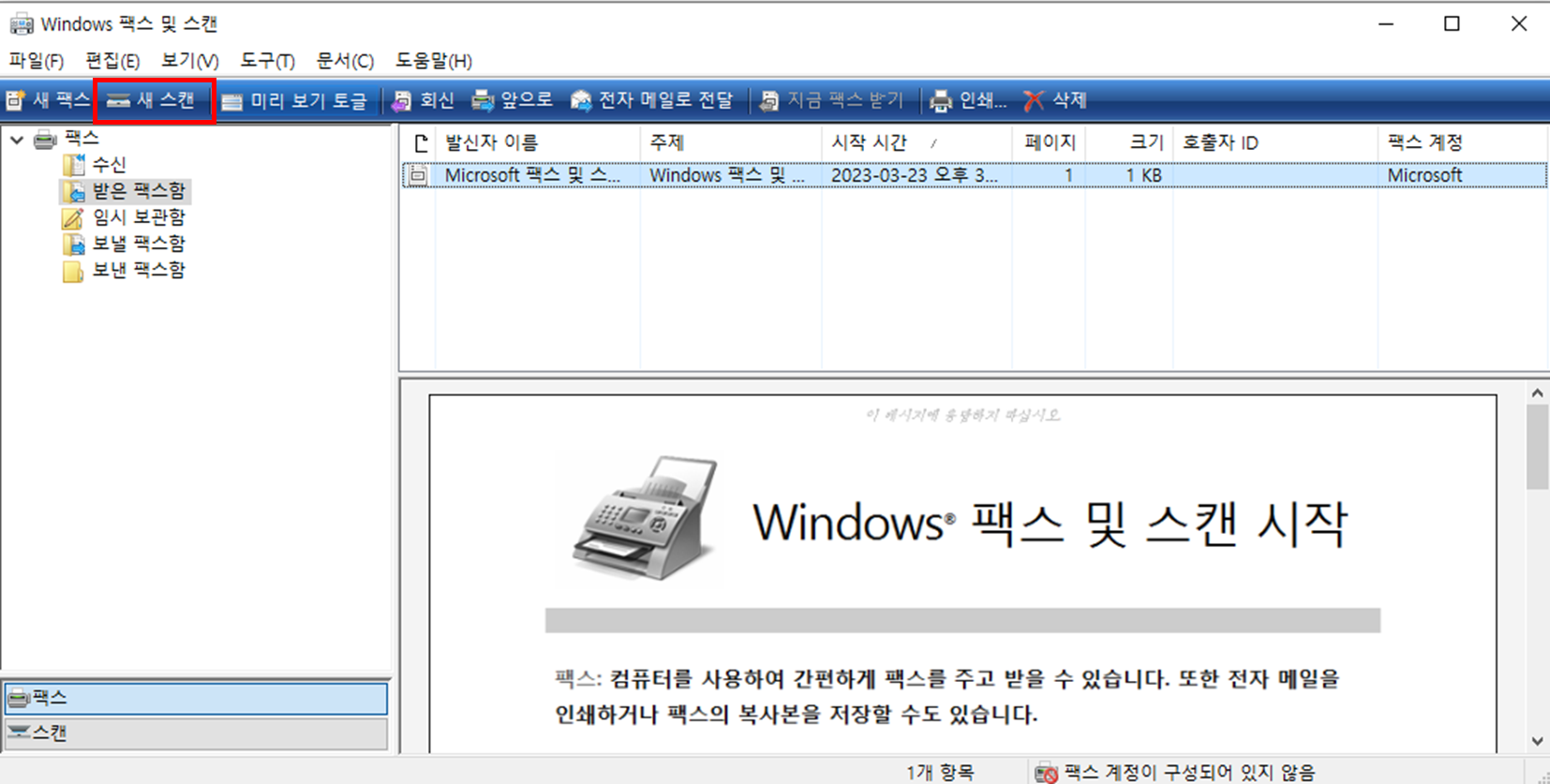Screen dimensions: 1550x784
Task: Click the Windows 팩스 및 ... subject cell
Action: click(x=727, y=175)
